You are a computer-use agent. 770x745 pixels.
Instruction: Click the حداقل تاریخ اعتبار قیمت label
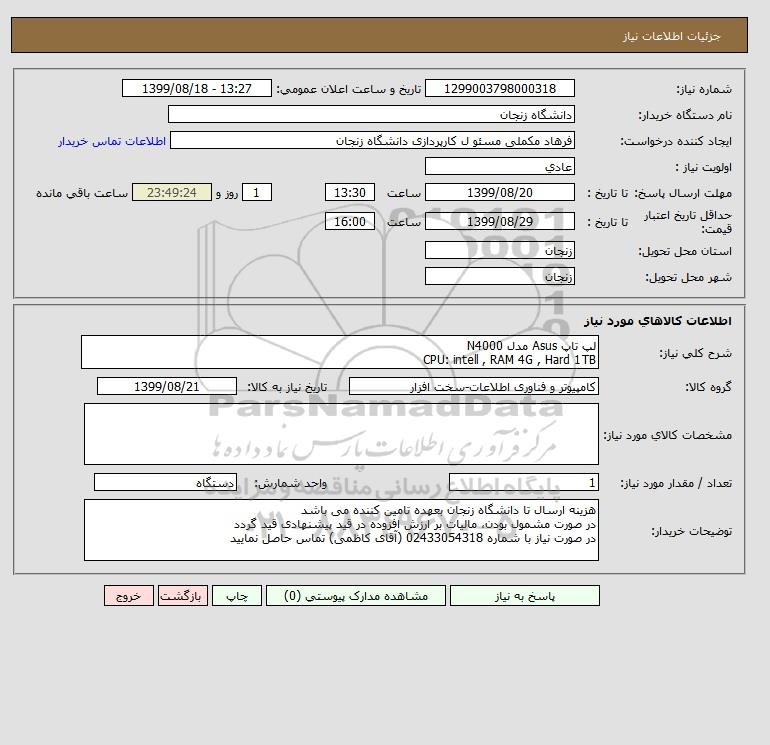[x=688, y=222]
